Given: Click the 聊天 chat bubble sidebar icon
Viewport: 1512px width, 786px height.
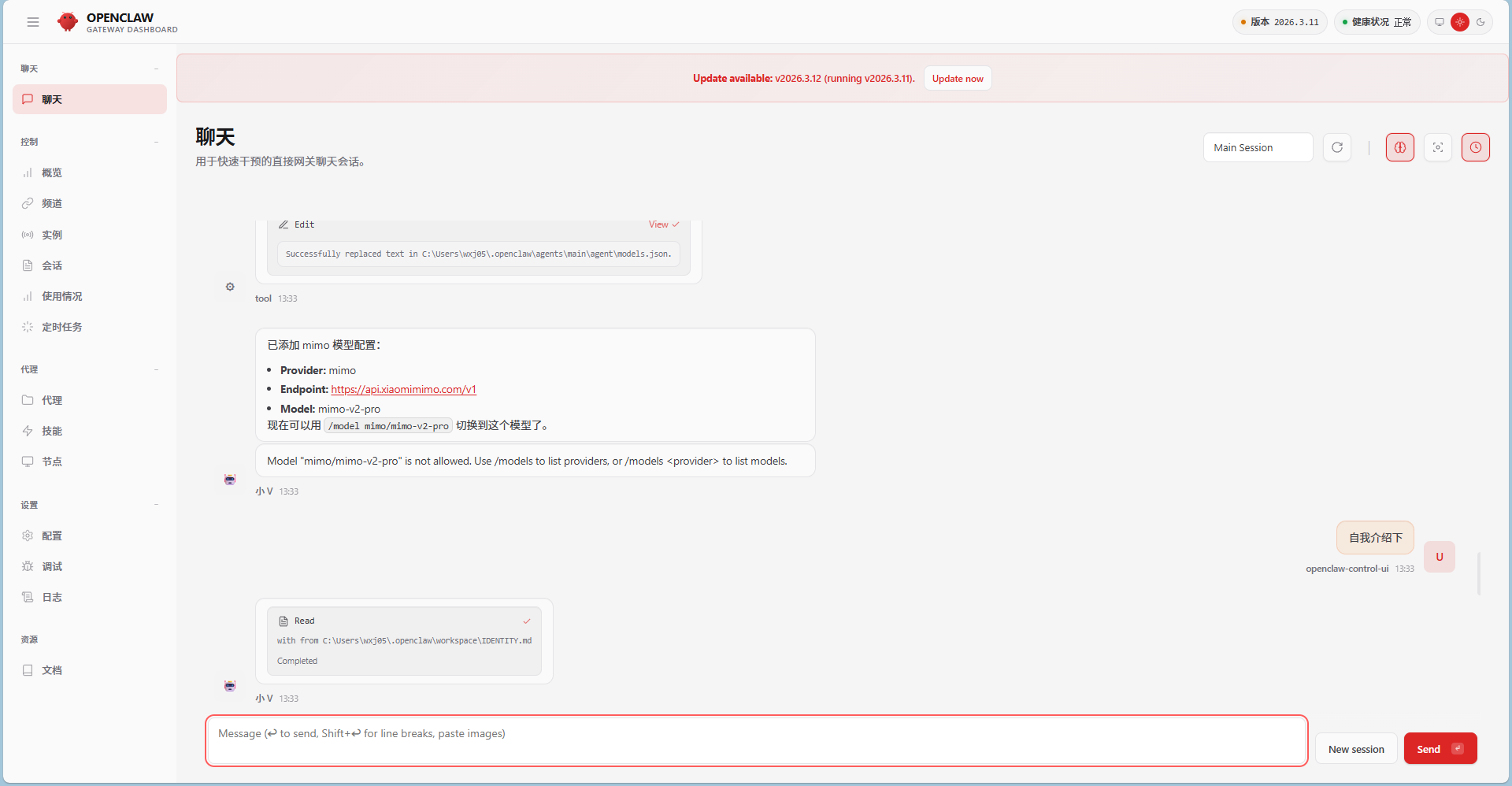Looking at the screenshot, I should (28, 99).
